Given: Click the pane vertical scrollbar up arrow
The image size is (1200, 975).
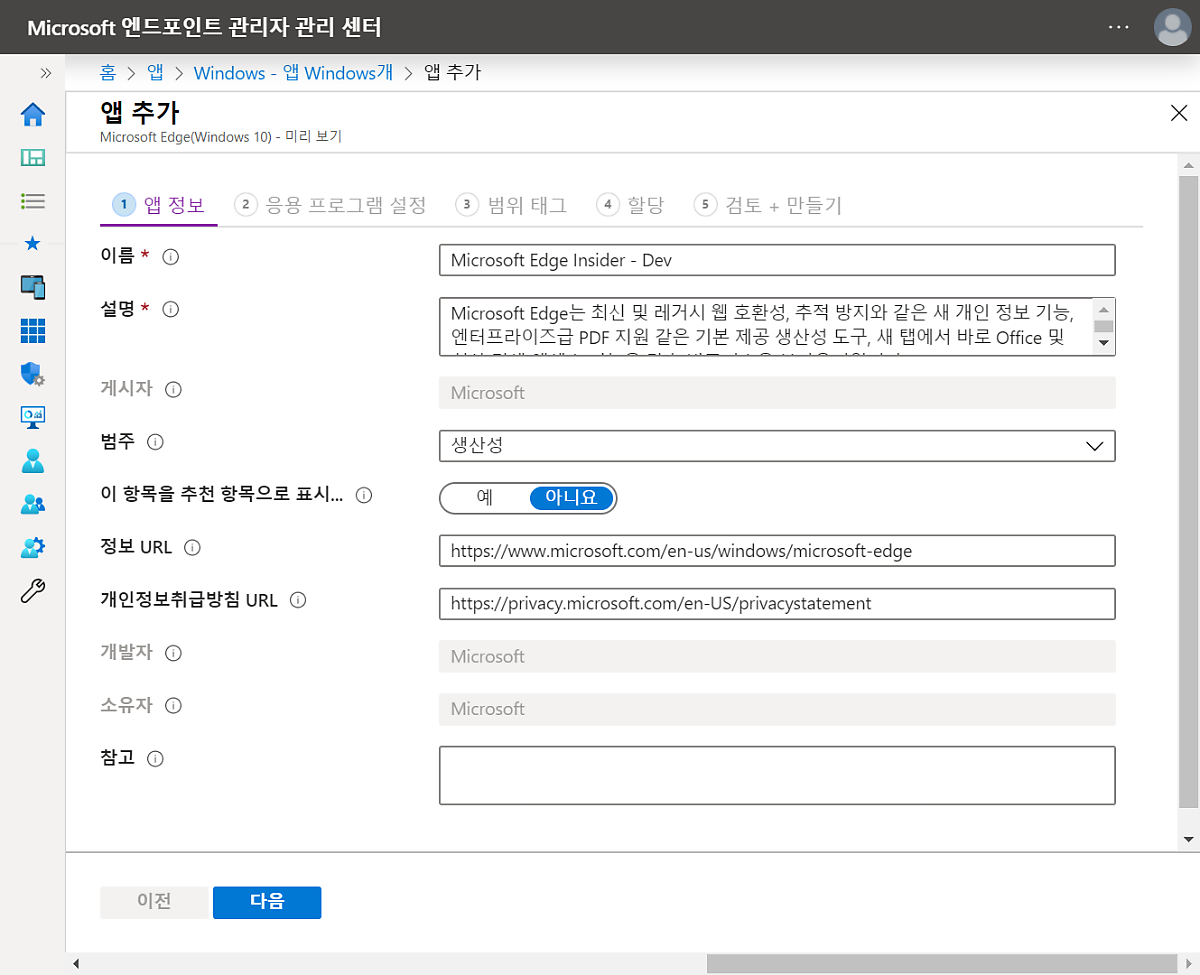Looking at the screenshot, I should pyautogui.click(x=1188, y=165).
